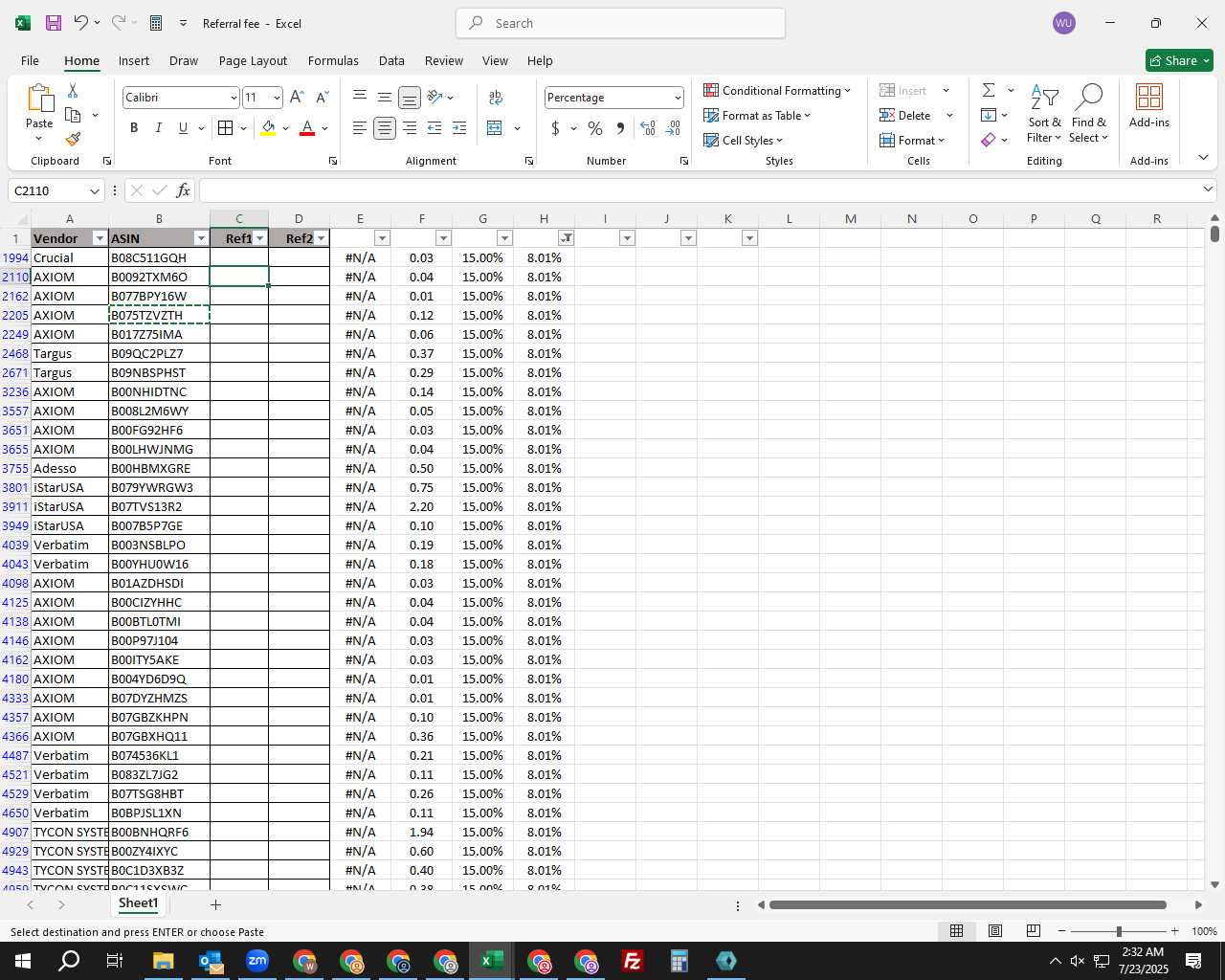Image resolution: width=1225 pixels, height=980 pixels.
Task: Click the Clear eraser icon
Action: click(989, 140)
